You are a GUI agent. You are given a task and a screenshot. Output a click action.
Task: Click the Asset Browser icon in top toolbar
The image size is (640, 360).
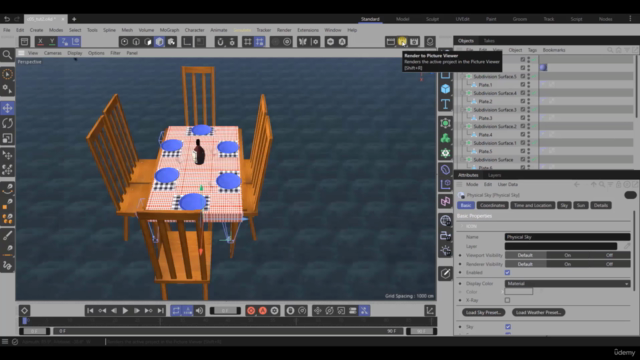point(24,41)
